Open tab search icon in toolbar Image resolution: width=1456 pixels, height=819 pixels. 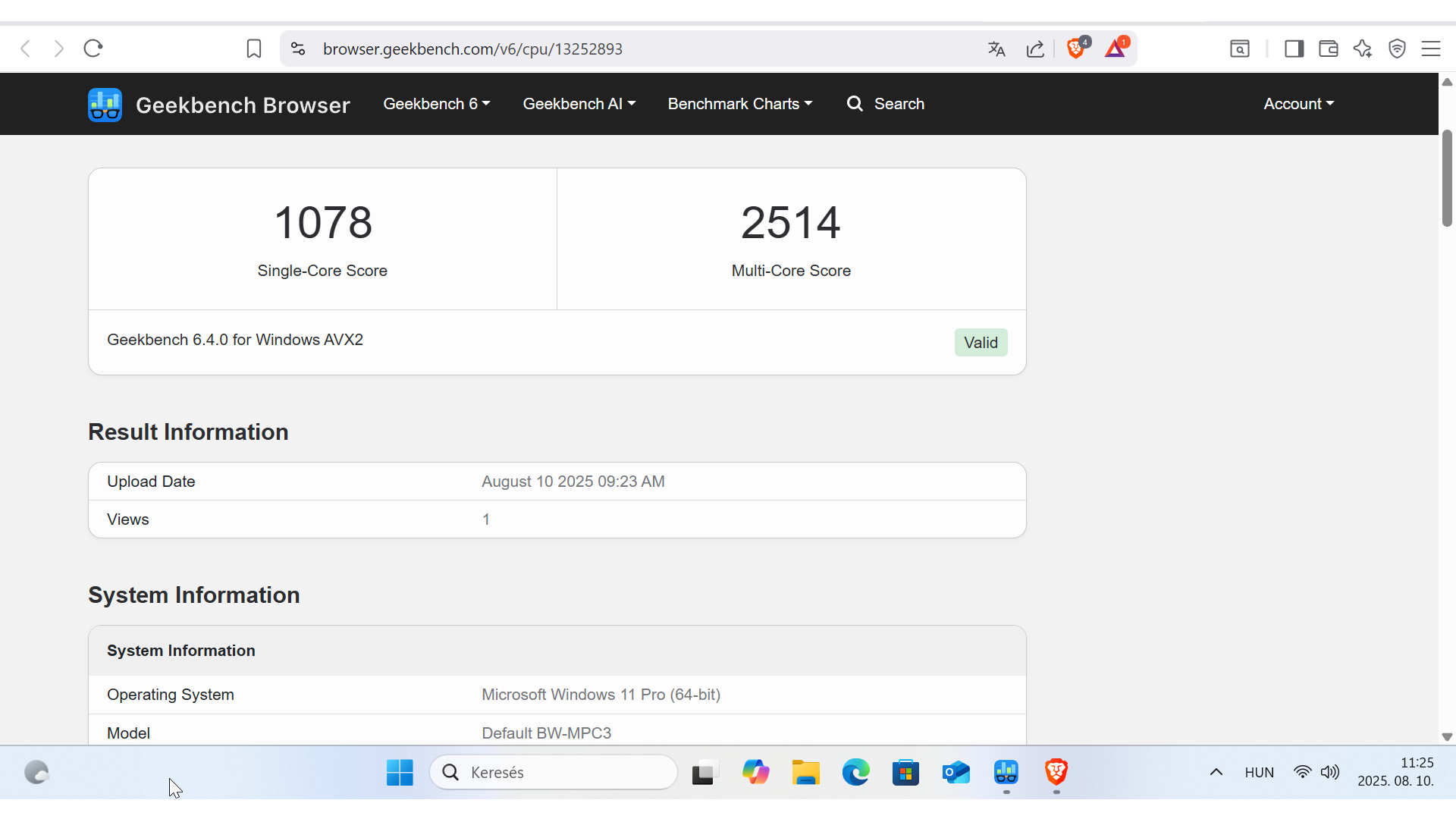(1240, 49)
